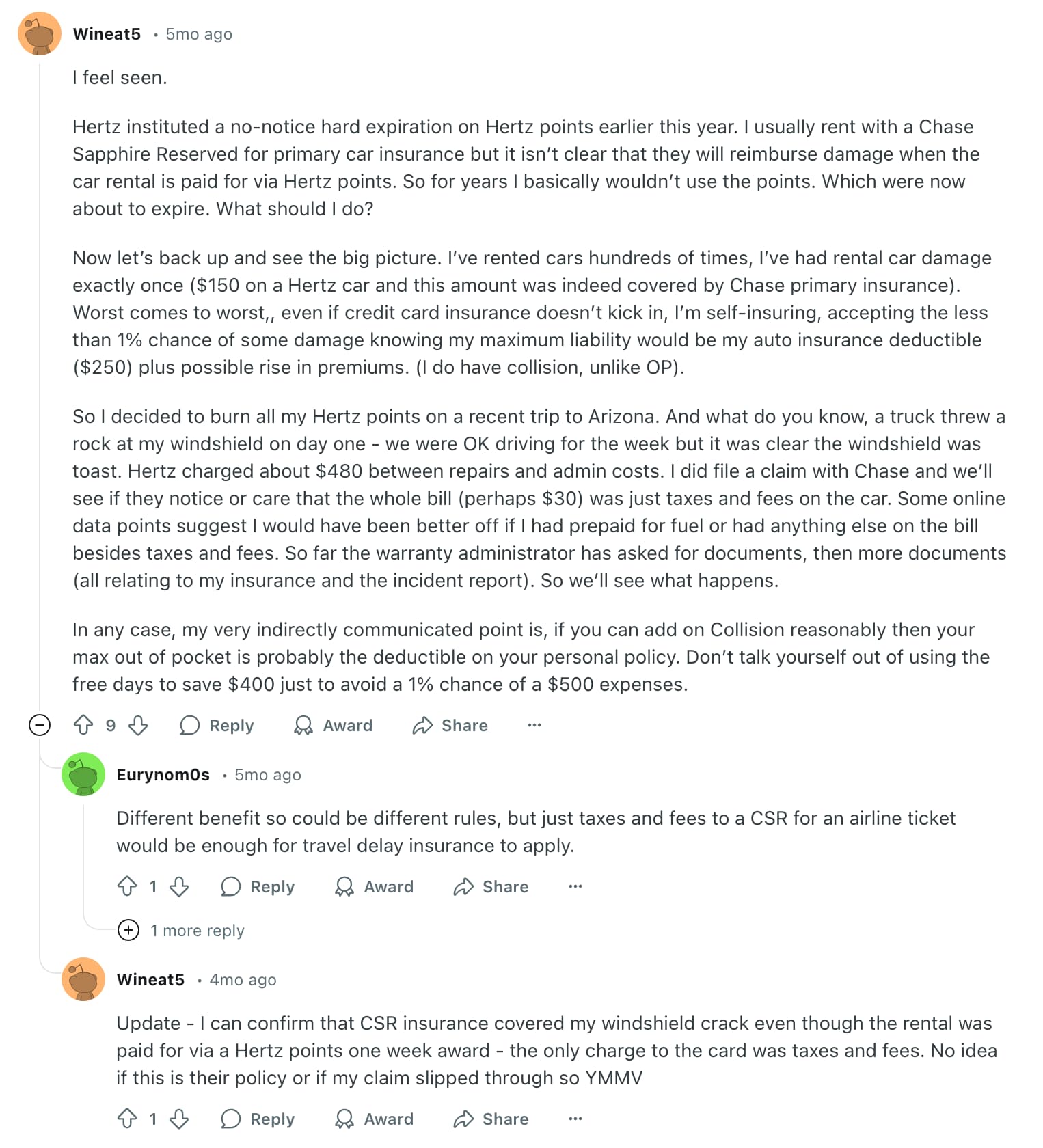Click Eurynom0s's green avatar
This screenshot has height=1148, width=1043.
(83, 774)
